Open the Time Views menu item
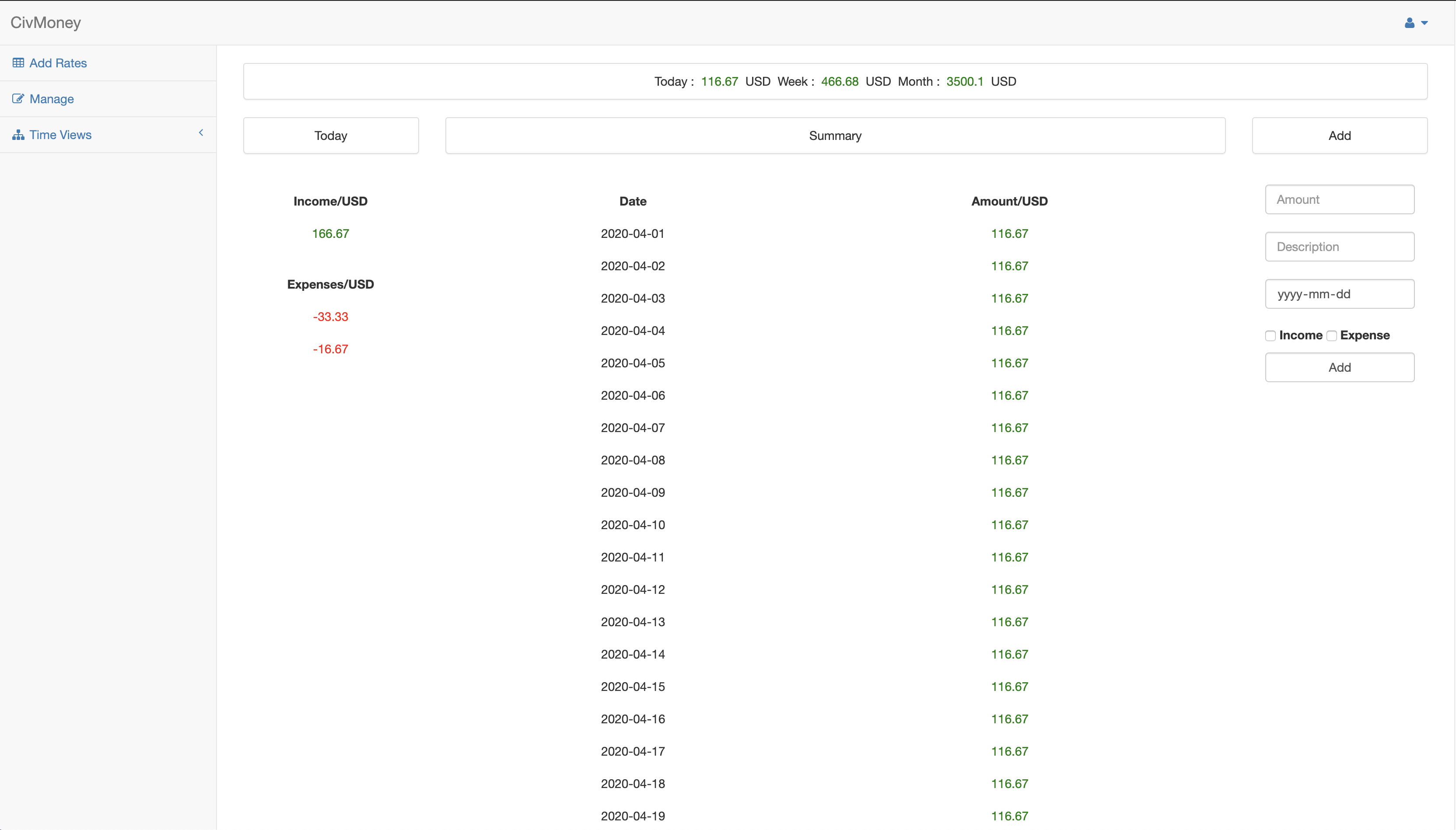This screenshot has width=1456, height=830. (60, 135)
